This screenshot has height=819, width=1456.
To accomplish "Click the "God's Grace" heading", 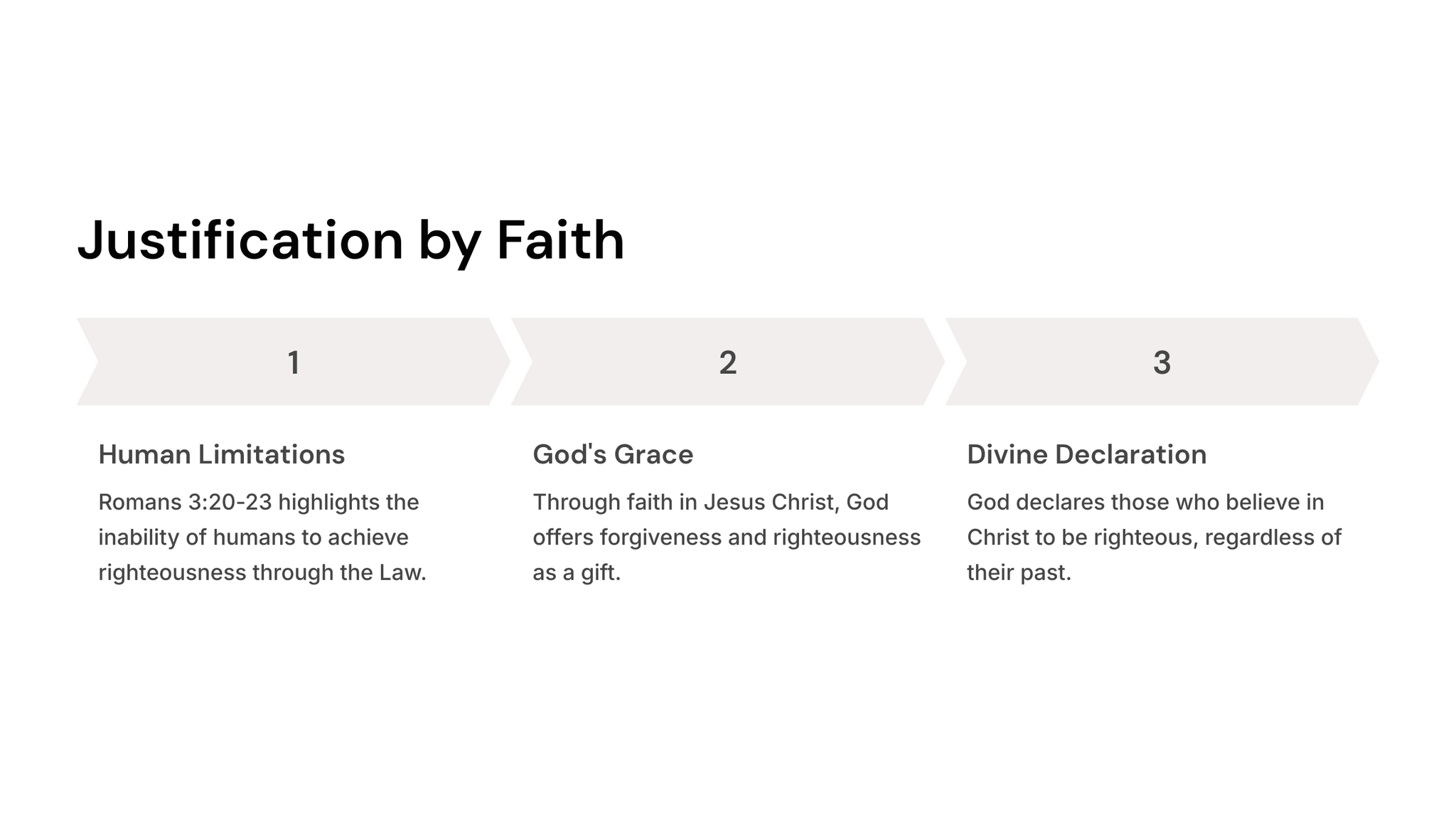I will [x=613, y=455].
